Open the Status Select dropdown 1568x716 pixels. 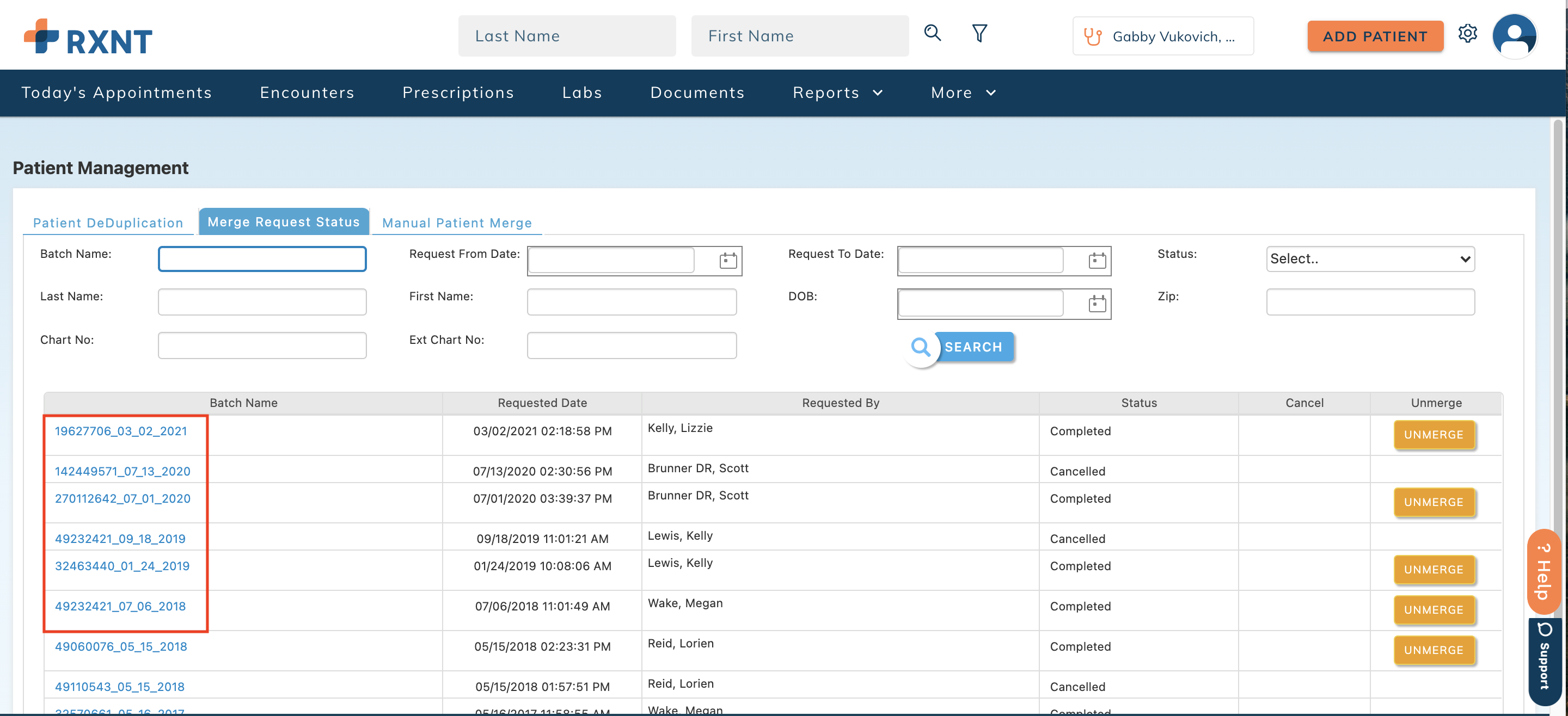(x=1370, y=258)
